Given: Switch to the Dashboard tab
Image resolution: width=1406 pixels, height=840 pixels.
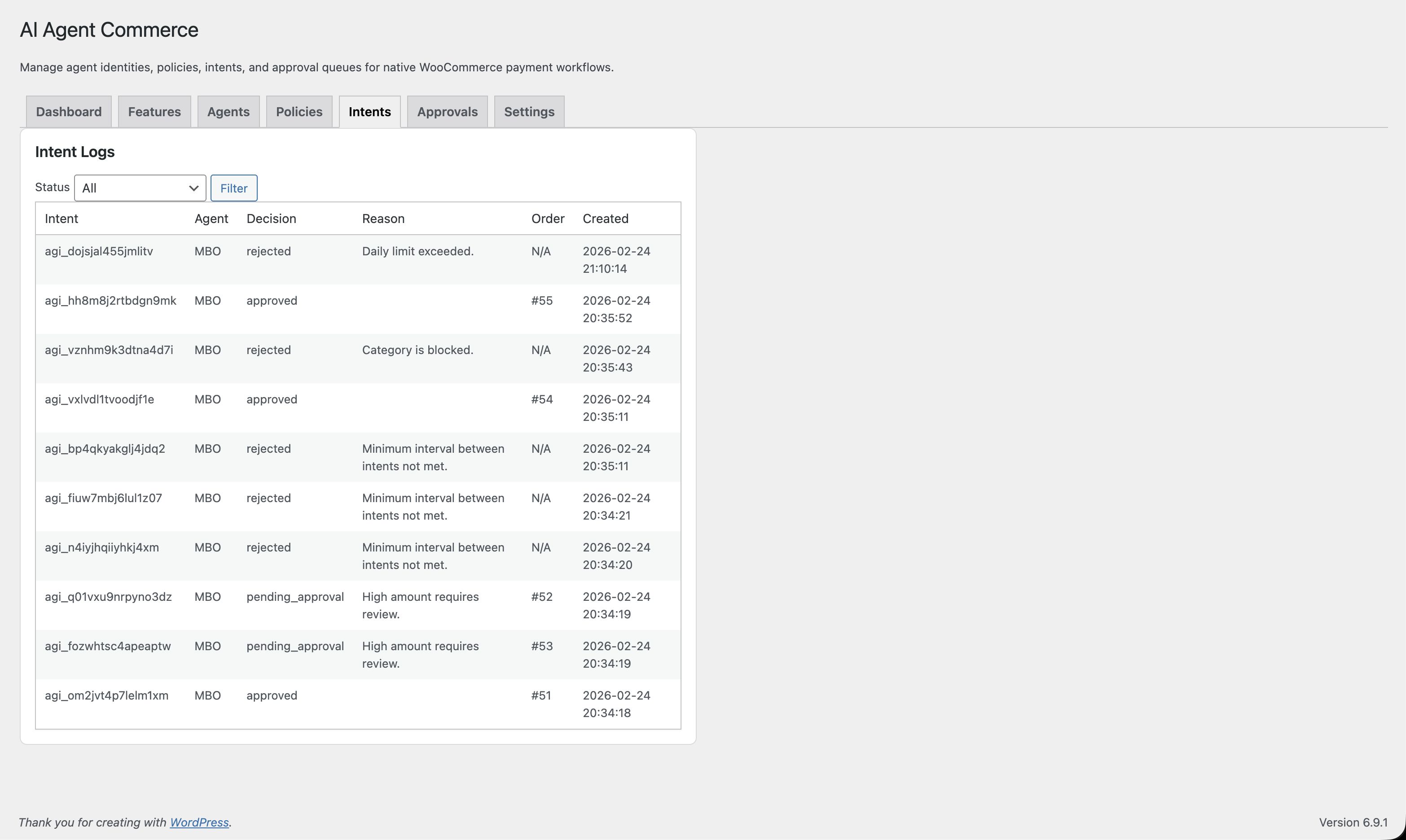Looking at the screenshot, I should coord(69,112).
